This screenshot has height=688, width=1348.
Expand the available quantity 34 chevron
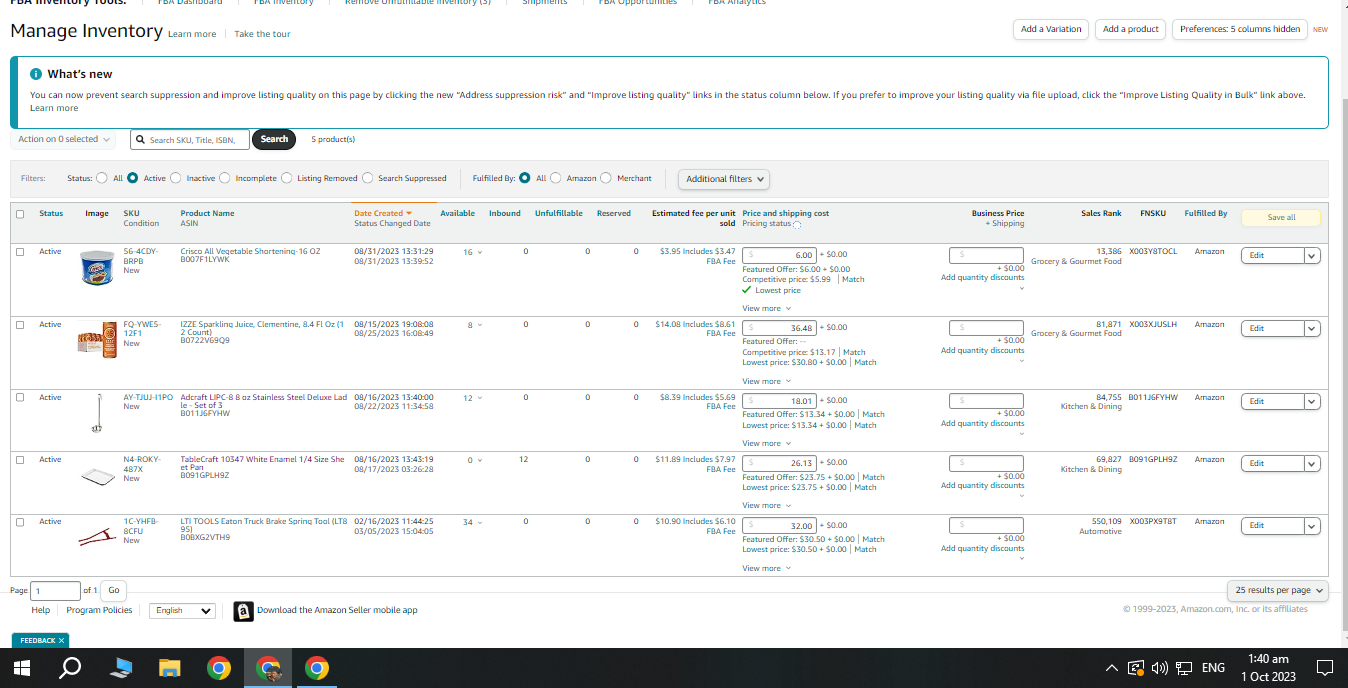click(480, 523)
